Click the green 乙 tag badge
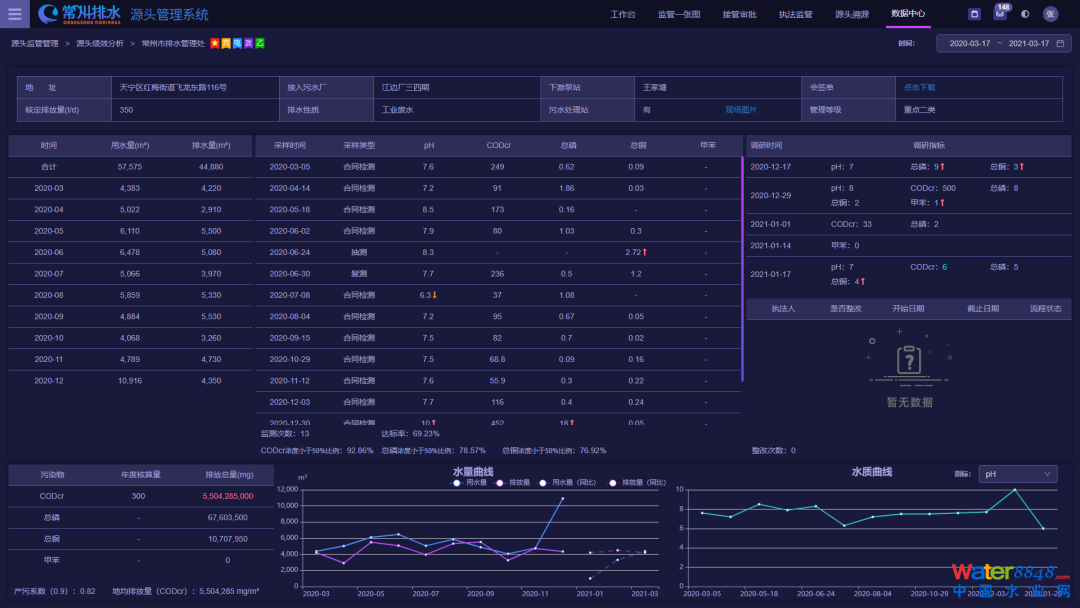 260,44
